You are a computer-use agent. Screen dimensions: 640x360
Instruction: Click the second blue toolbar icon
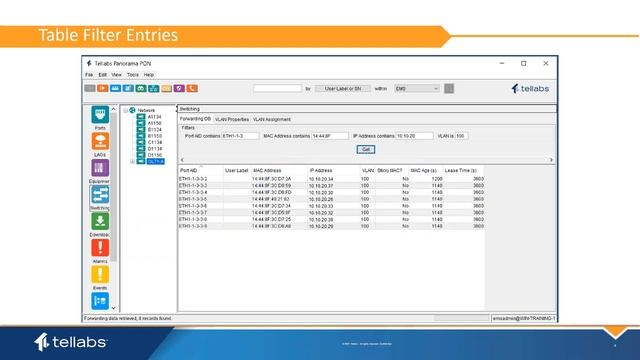pyautogui.click(x=128, y=88)
